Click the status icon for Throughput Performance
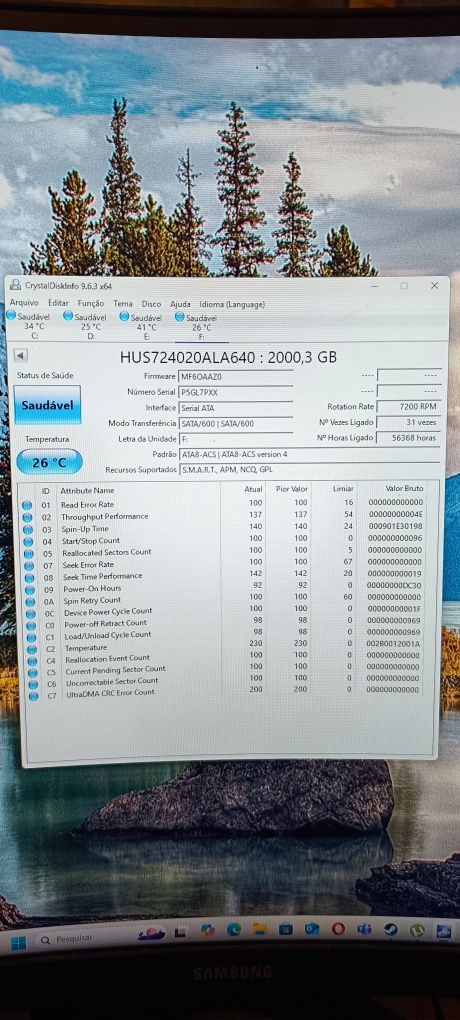 tap(27, 517)
